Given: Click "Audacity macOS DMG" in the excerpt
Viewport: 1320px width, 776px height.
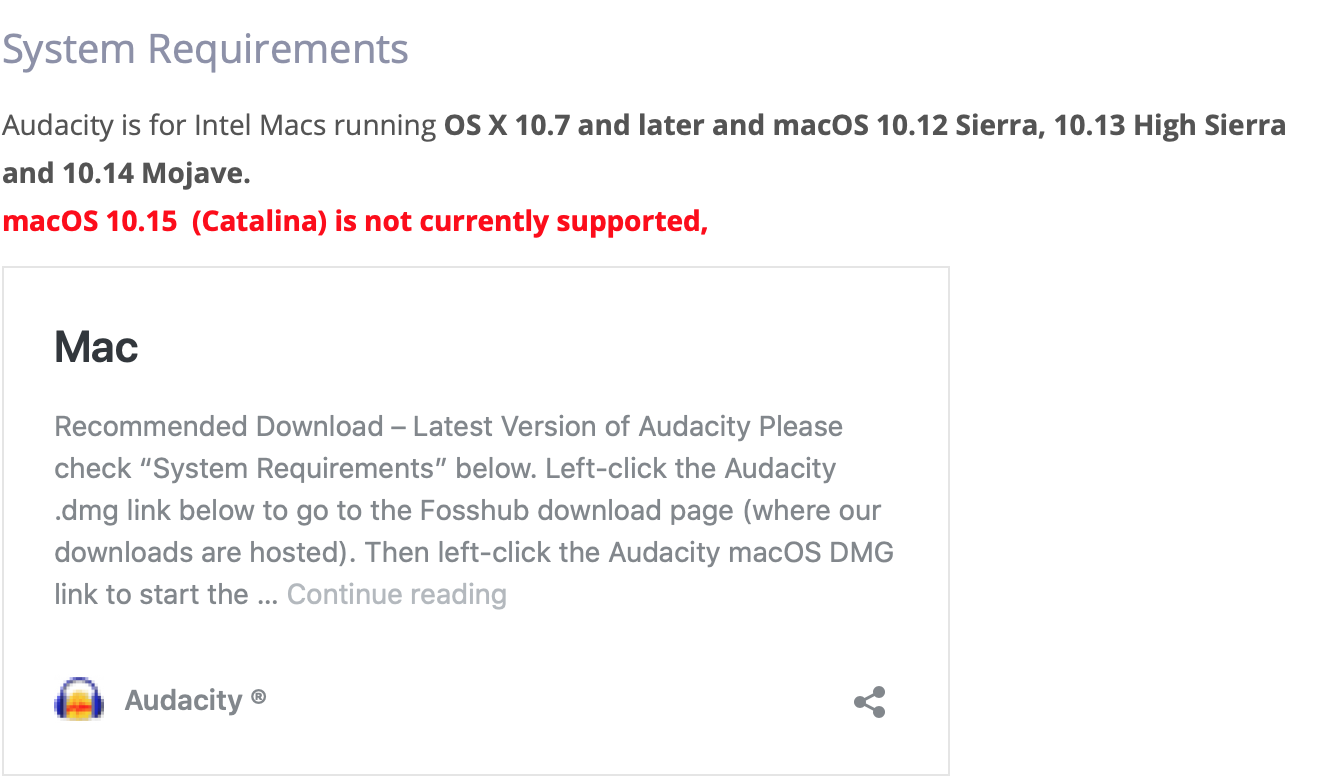Looking at the screenshot, I should point(751,552).
